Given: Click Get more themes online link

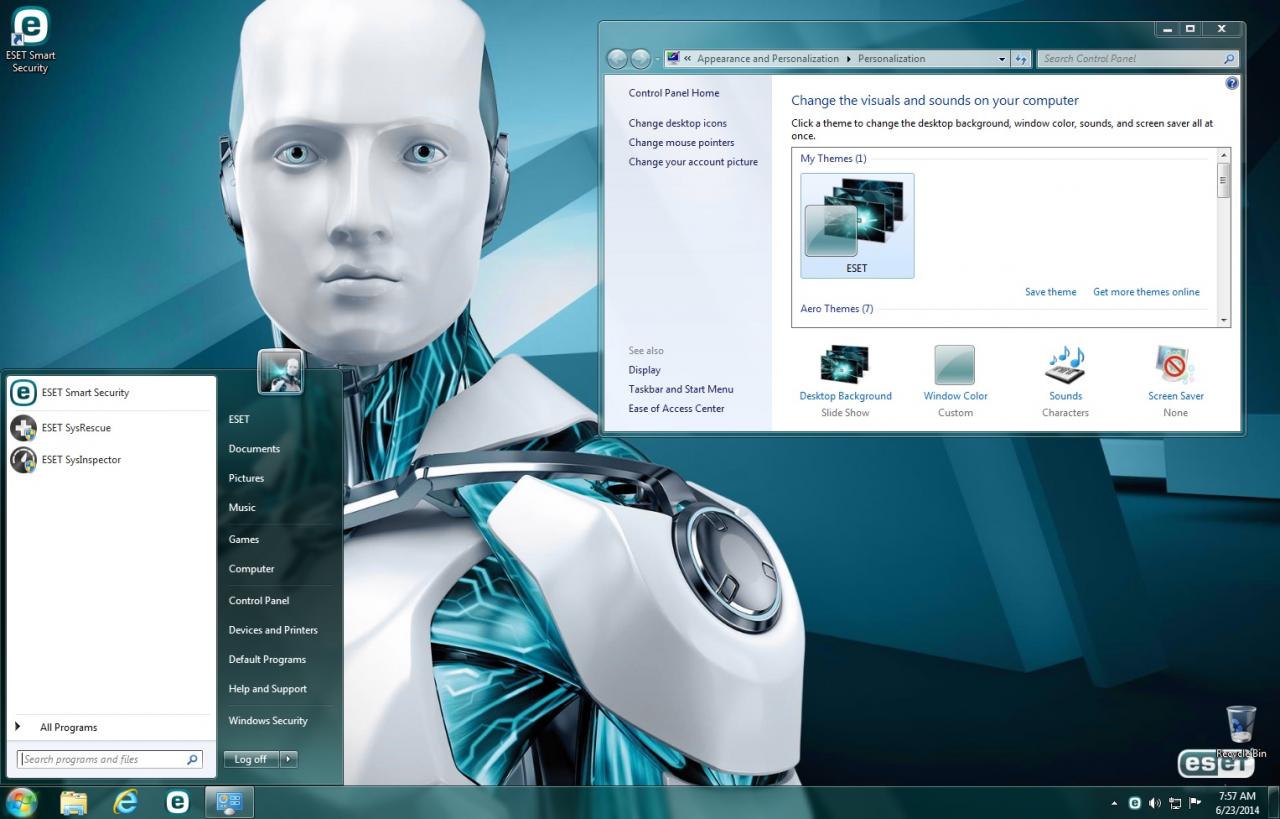Looking at the screenshot, I should pos(1146,292).
